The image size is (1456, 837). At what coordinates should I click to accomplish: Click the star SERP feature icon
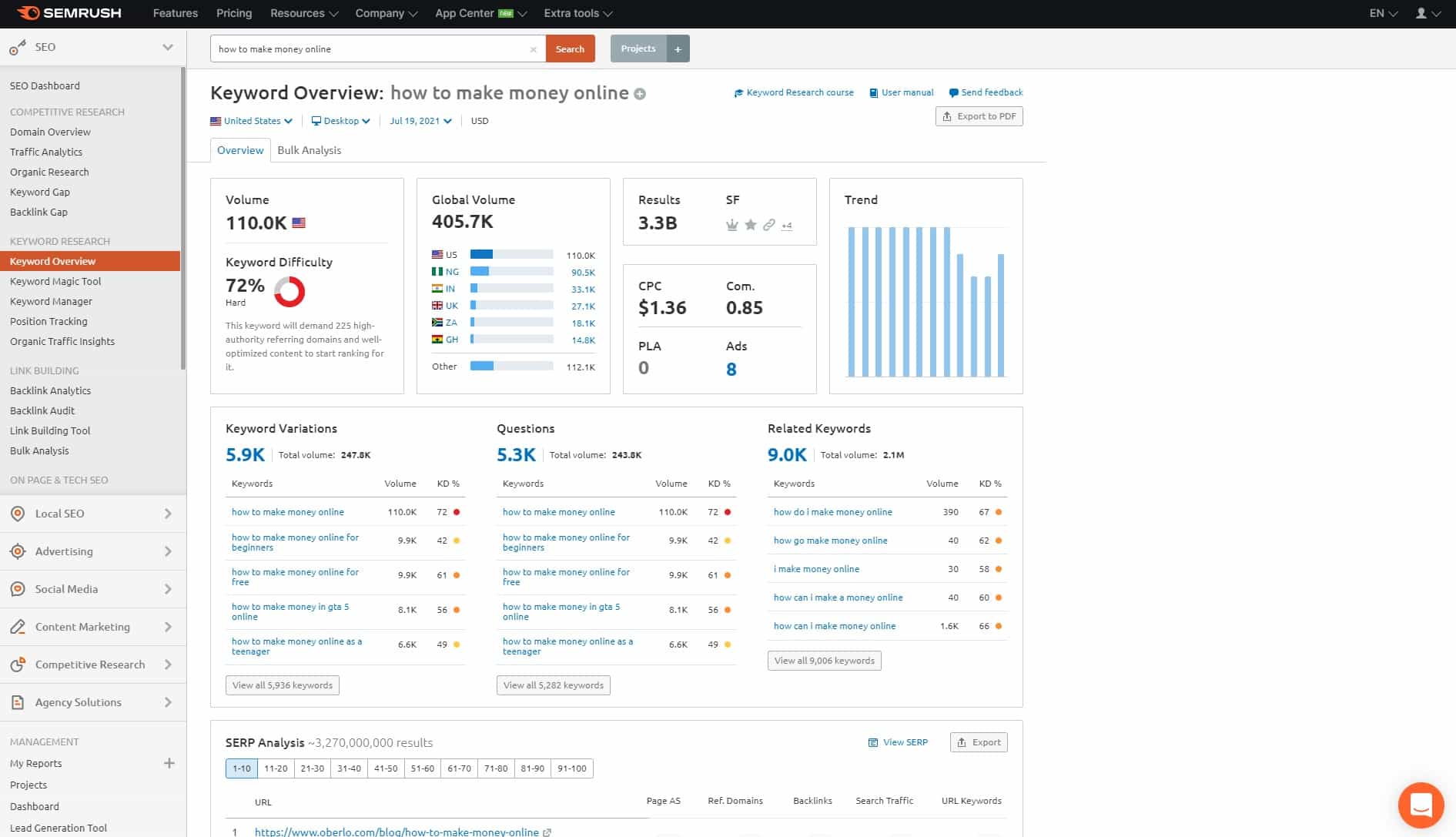click(x=751, y=225)
